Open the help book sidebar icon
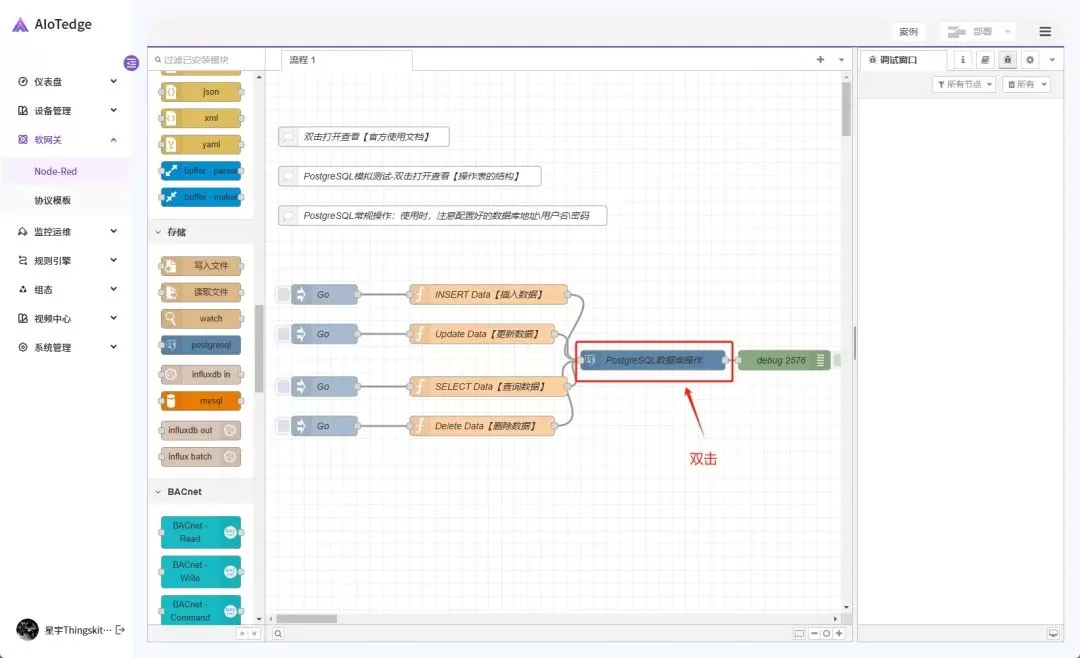This screenshot has height=658, width=1080. coord(985,60)
